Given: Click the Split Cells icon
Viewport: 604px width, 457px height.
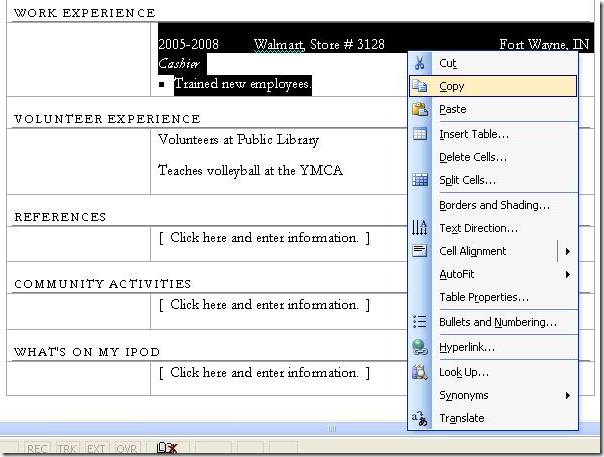Looking at the screenshot, I should coord(420,180).
